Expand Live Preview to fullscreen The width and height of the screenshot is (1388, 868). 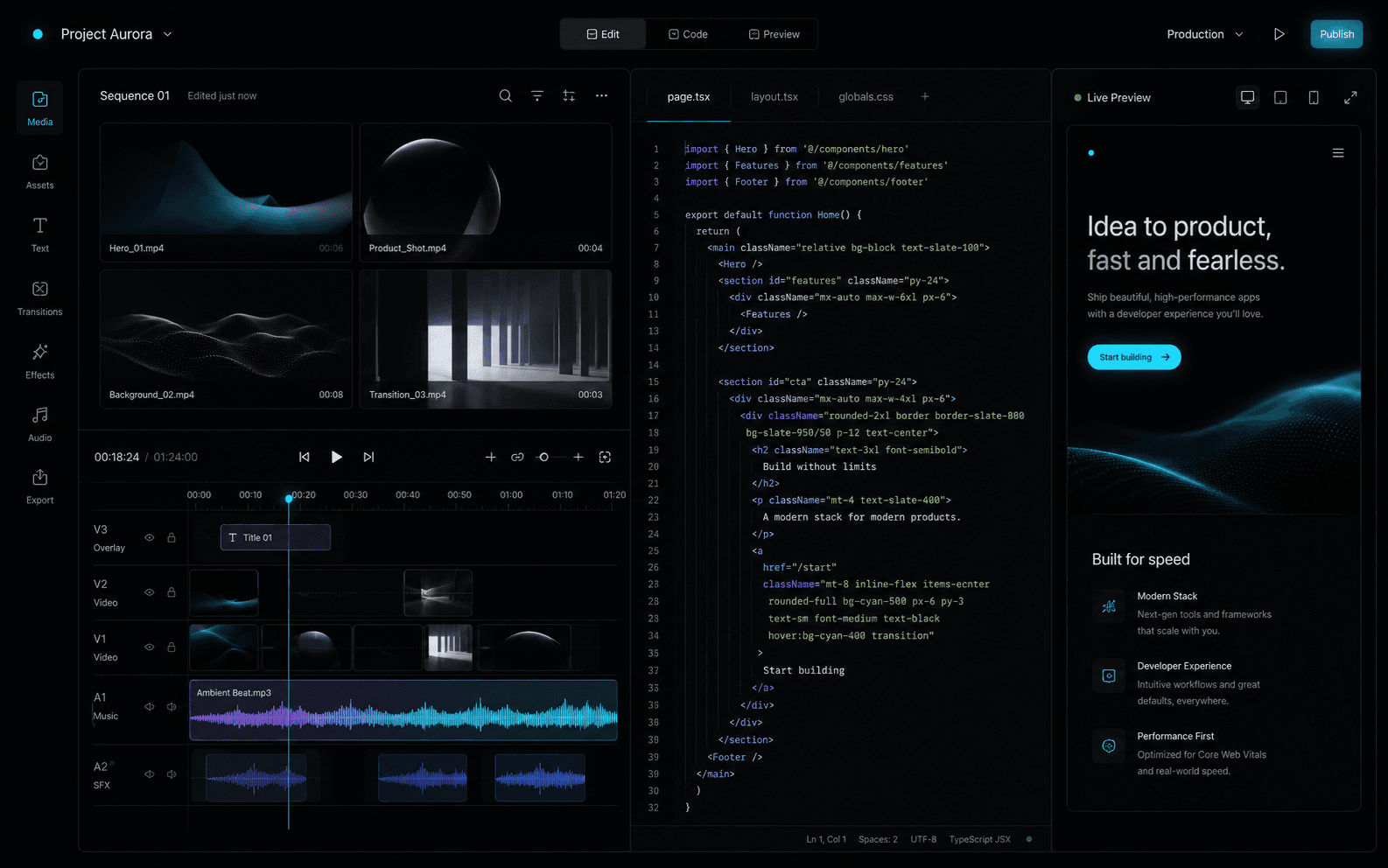point(1350,97)
